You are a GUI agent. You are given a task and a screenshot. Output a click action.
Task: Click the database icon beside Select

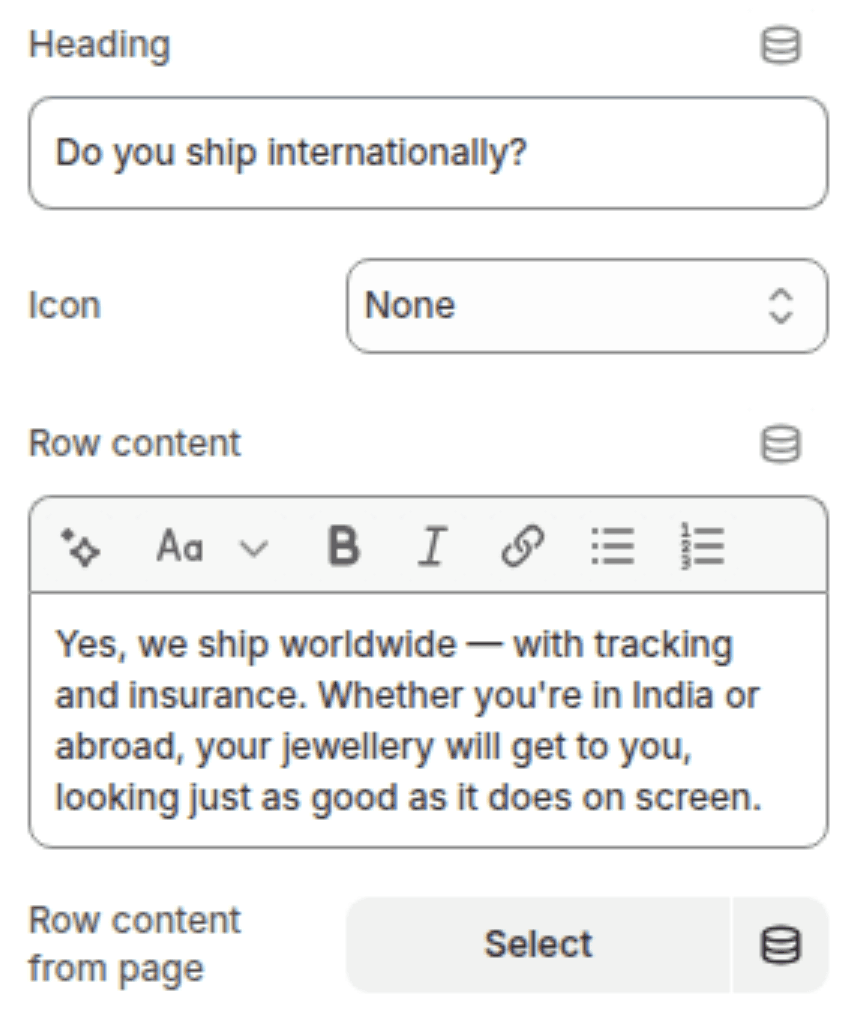coord(780,945)
